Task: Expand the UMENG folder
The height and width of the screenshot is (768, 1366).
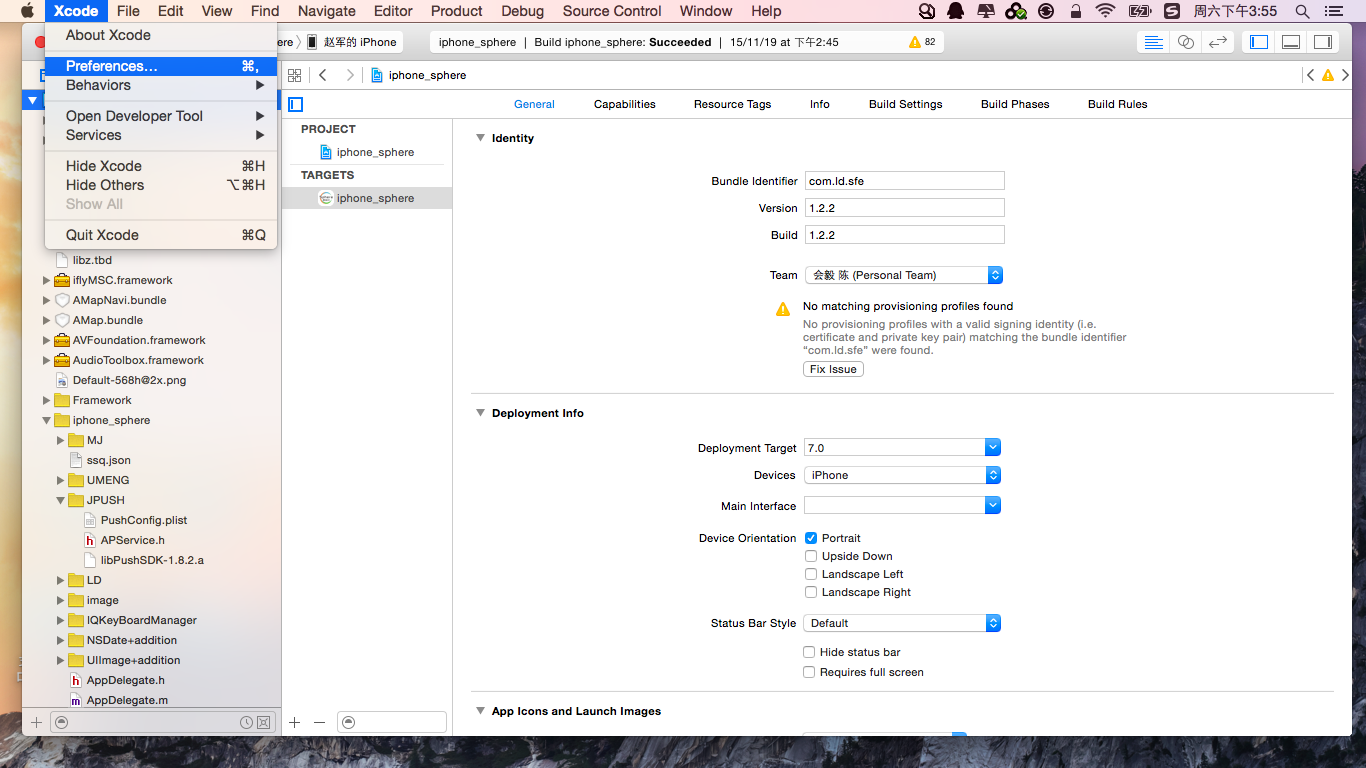Action: (60, 480)
